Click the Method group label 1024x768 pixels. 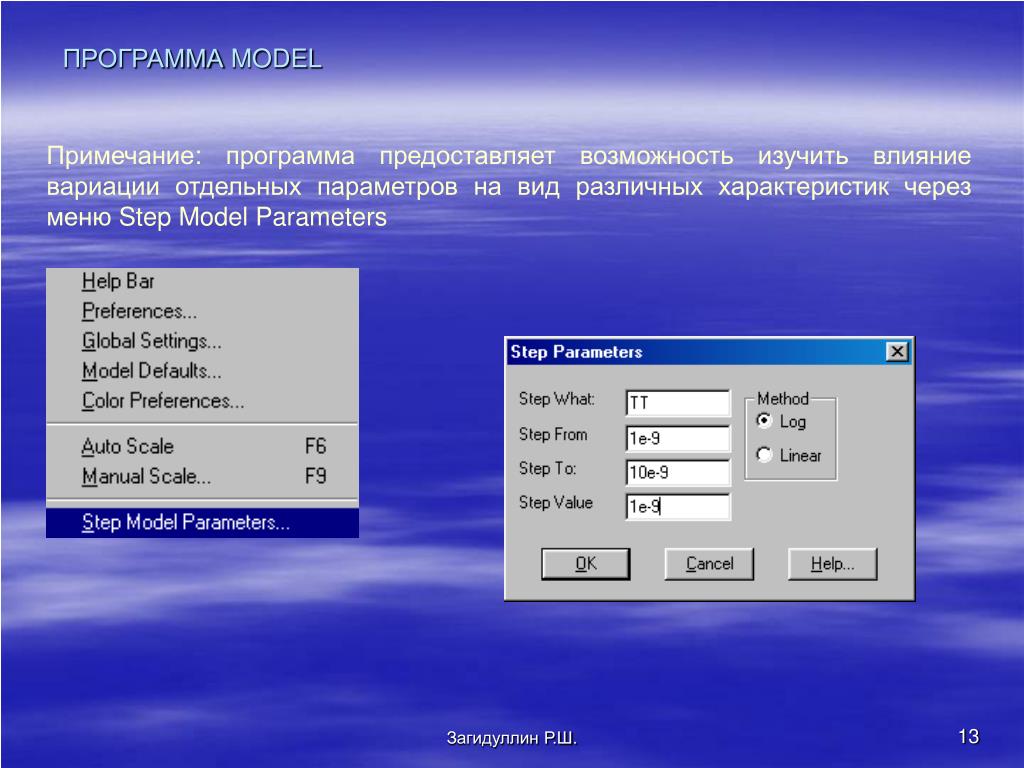pyautogui.click(x=782, y=398)
